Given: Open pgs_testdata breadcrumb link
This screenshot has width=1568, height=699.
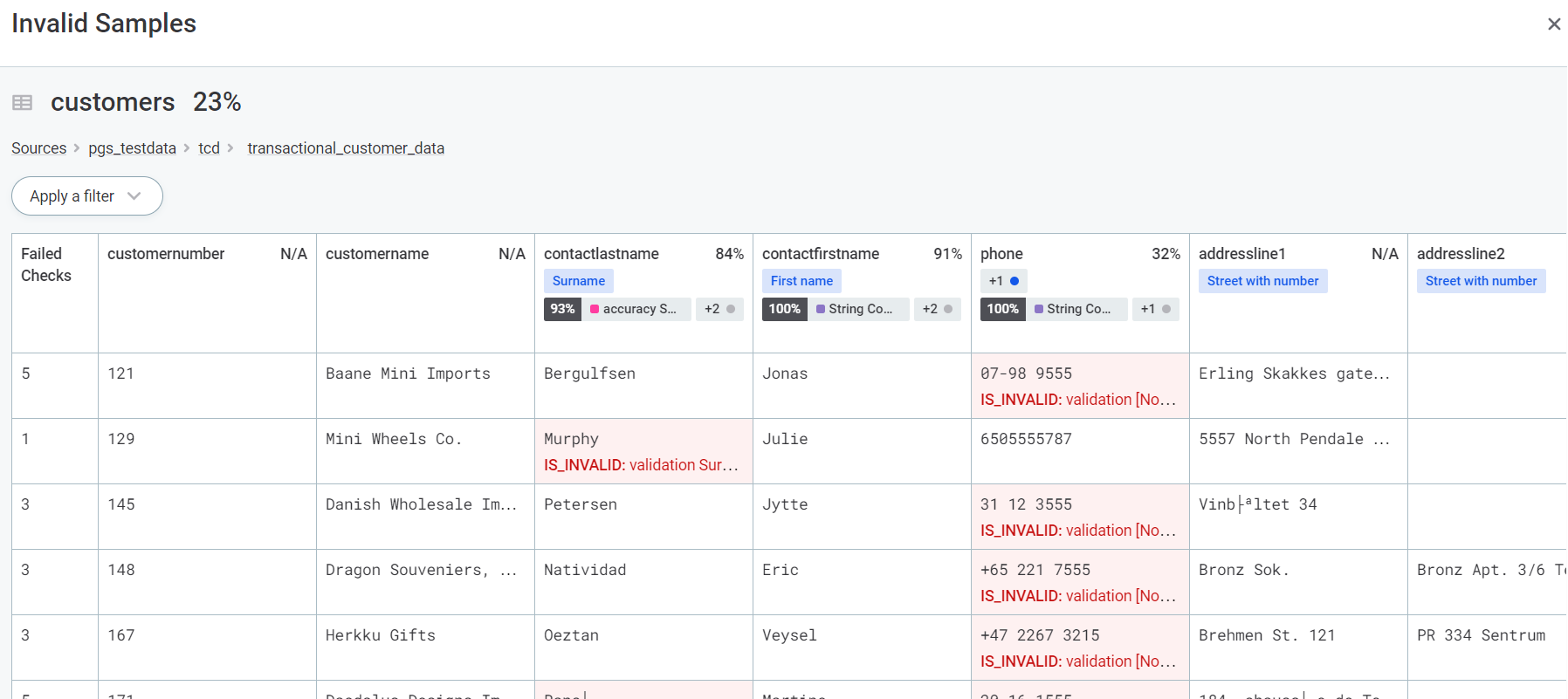Looking at the screenshot, I should [x=132, y=148].
